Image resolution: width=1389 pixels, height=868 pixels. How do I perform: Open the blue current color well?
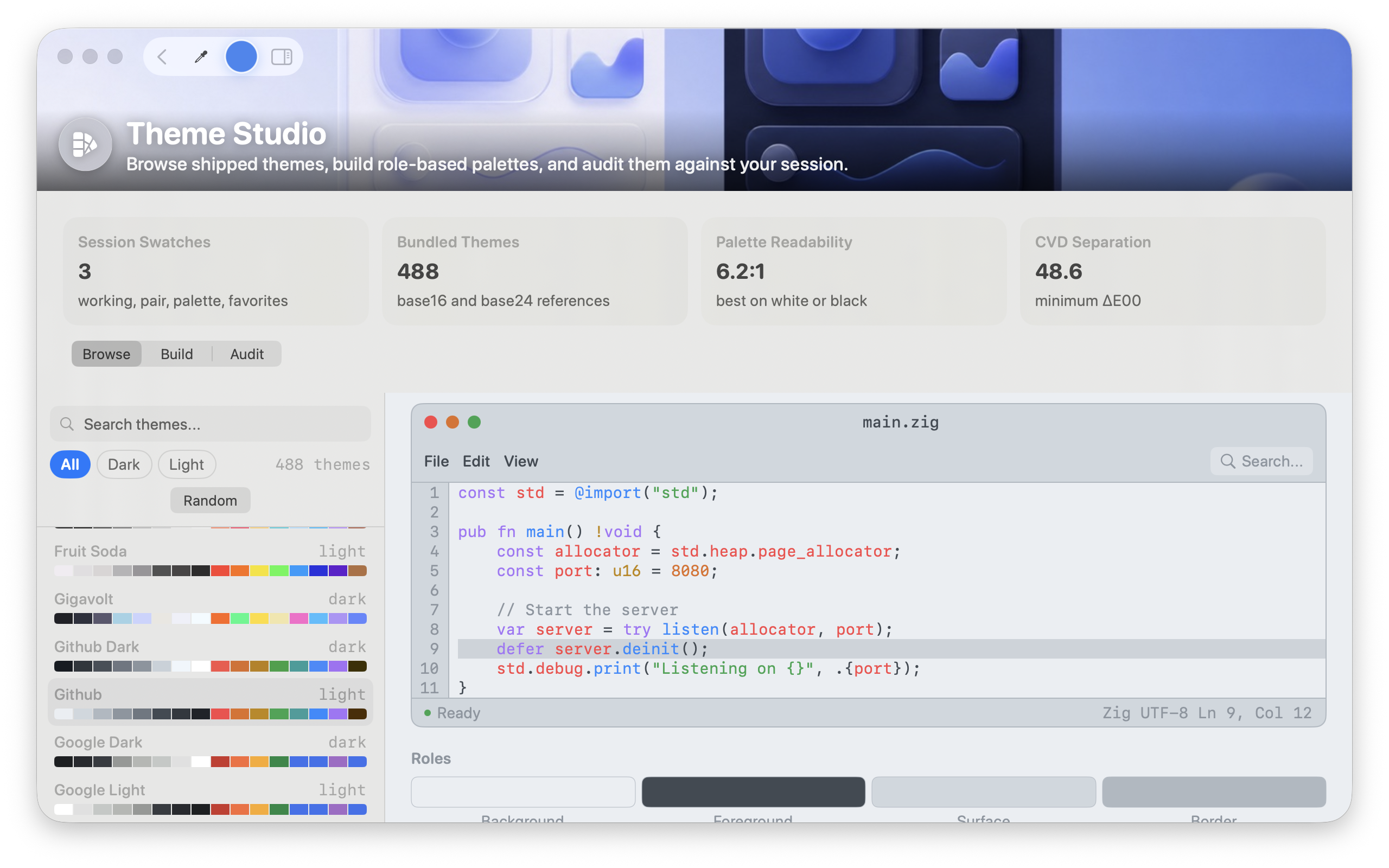pos(241,56)
